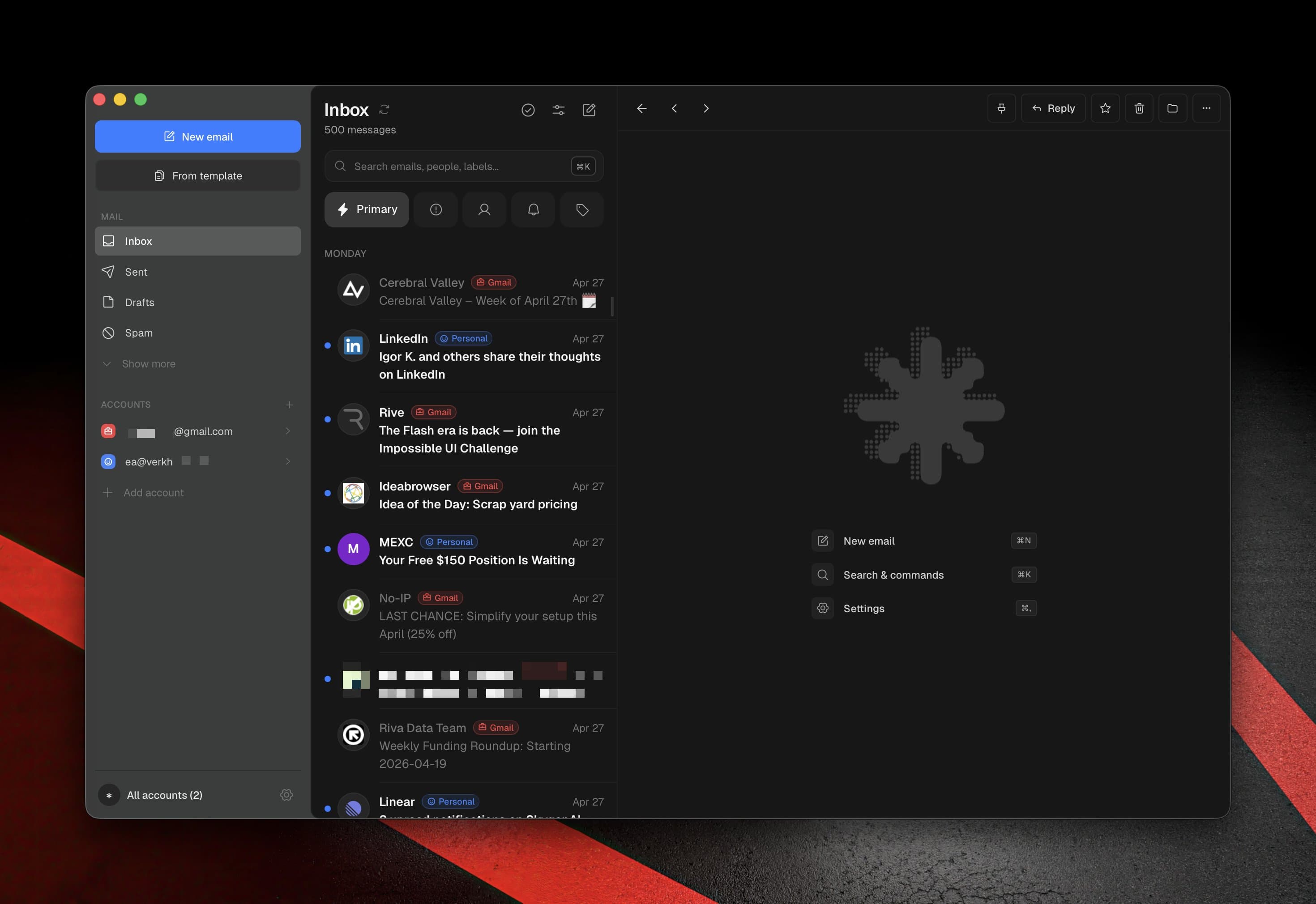Click Personal label on LinkedIn email
This screenshot has height=904, width=1316.
coord(463,339)
